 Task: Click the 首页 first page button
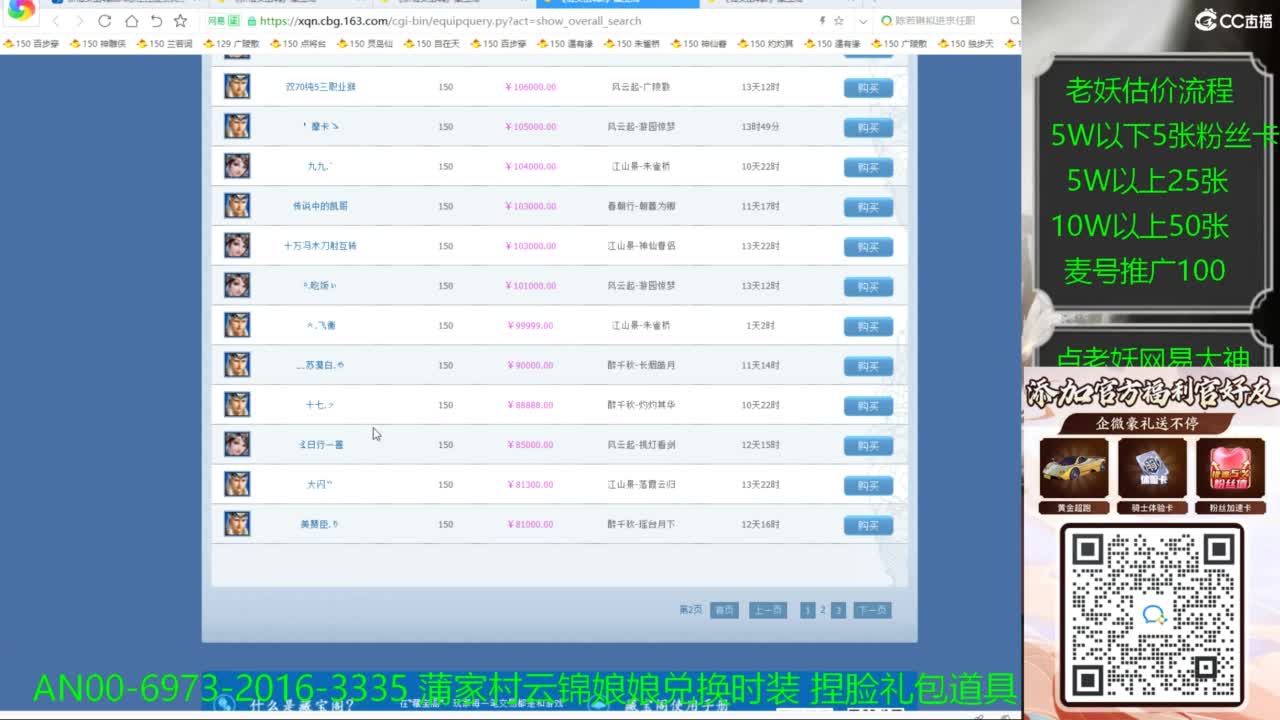[724, 610]
